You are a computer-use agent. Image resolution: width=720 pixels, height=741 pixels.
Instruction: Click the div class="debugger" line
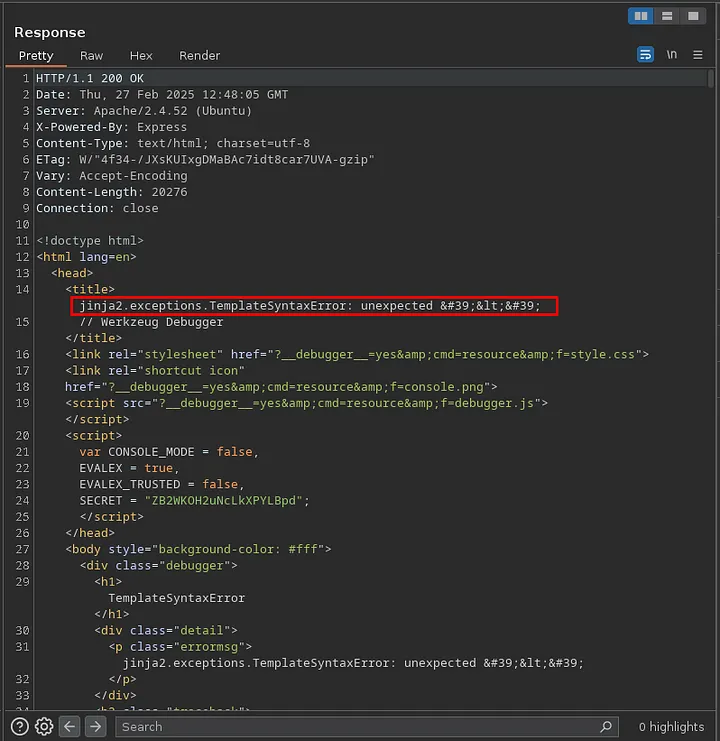[159, 566]
